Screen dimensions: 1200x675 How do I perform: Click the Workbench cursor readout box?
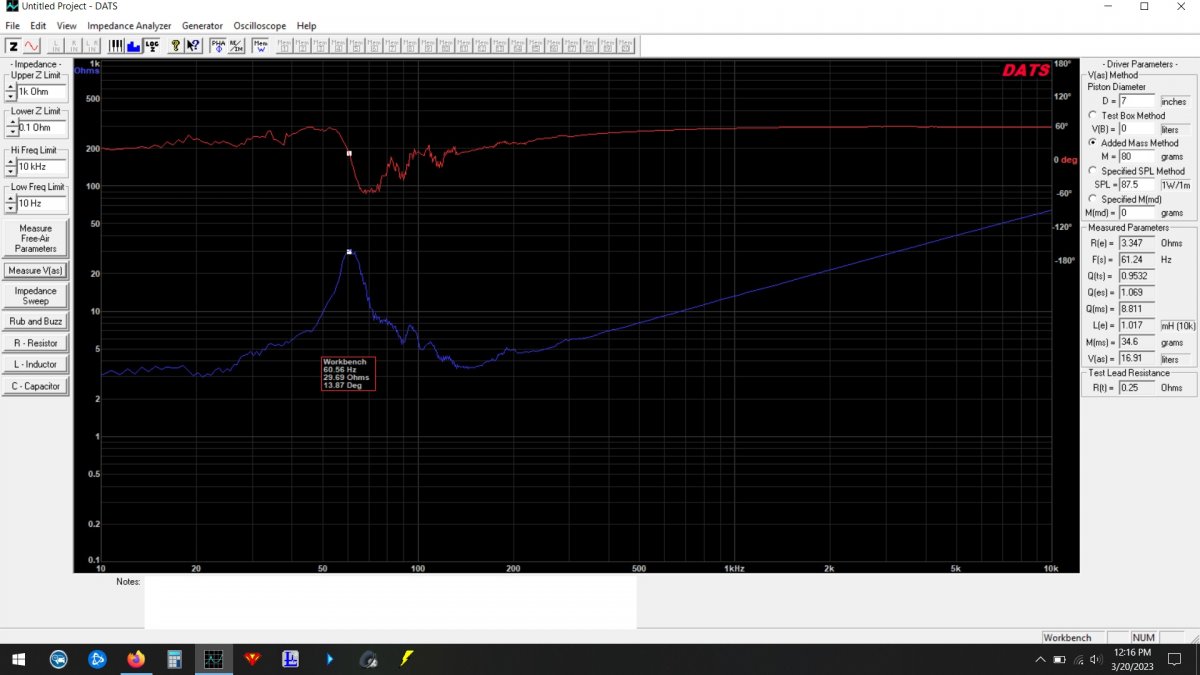coord(348,374)
